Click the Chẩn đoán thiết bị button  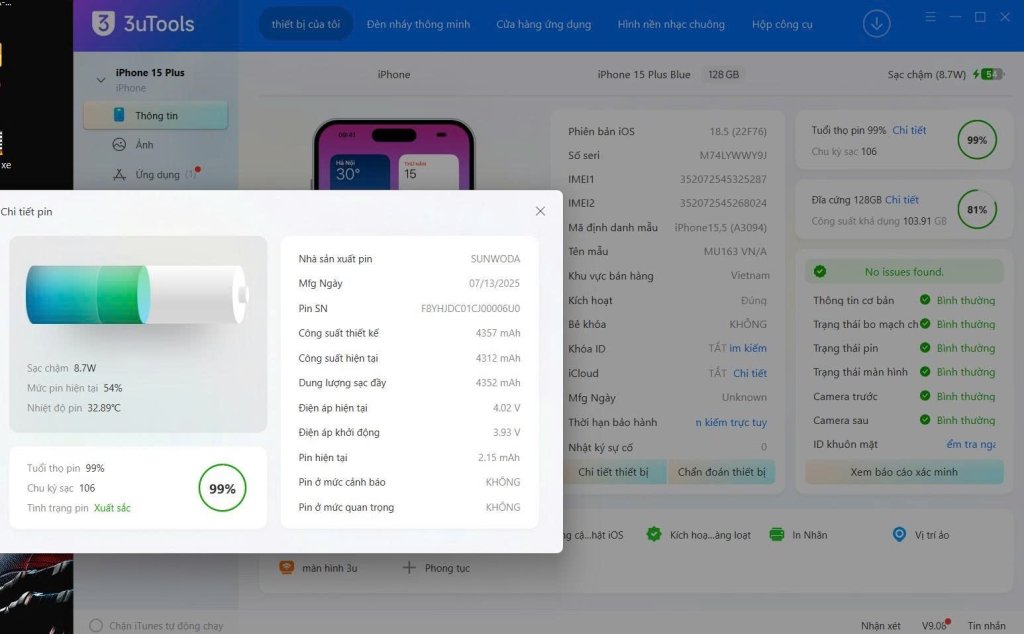tap(722, 471)
